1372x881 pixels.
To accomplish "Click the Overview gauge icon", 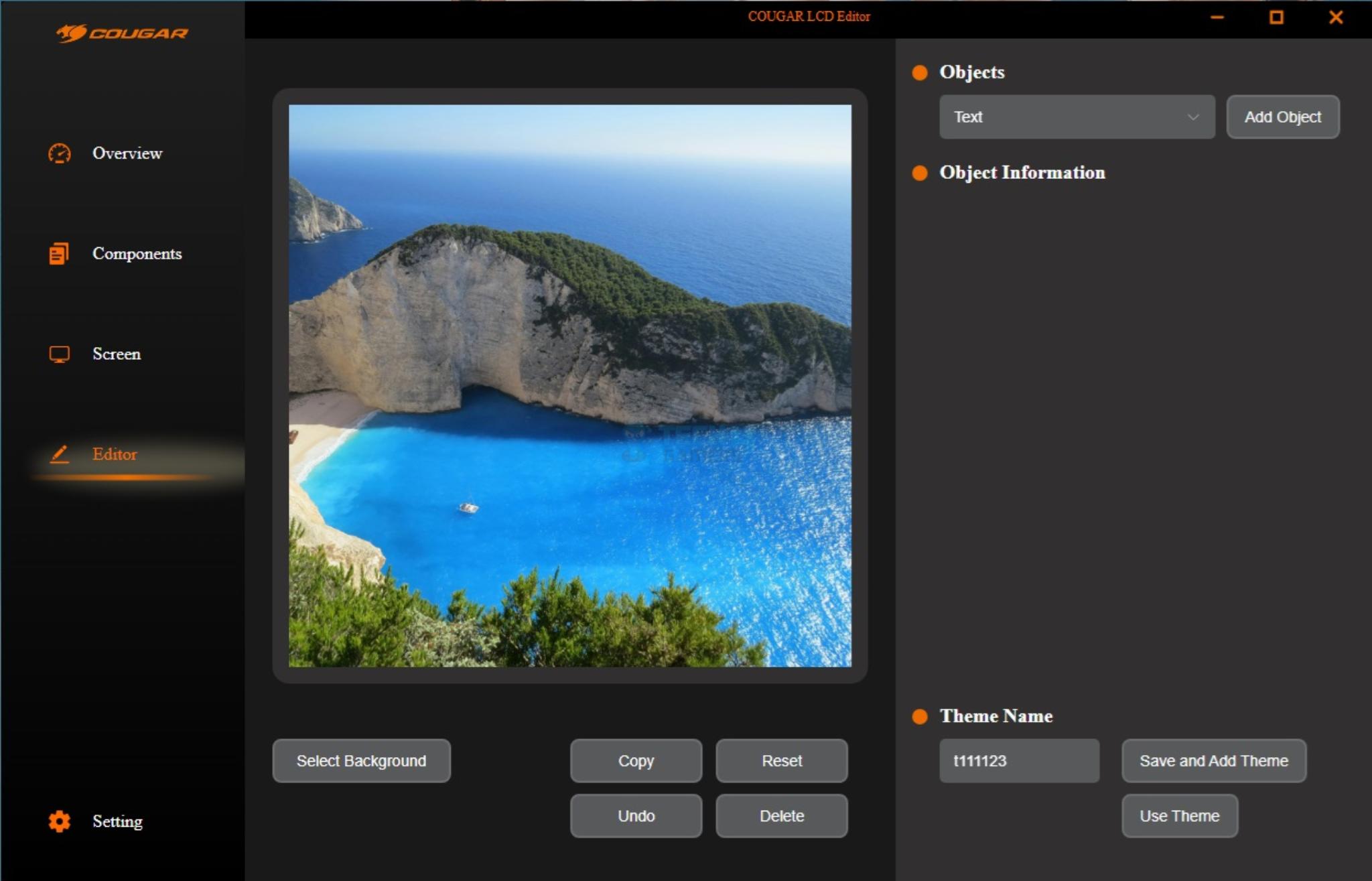I will [x=59, y=153].
